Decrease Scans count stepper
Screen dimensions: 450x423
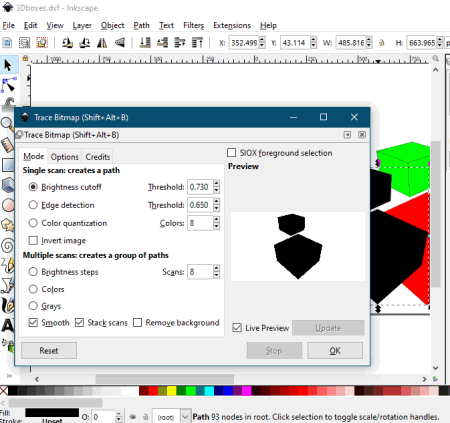(x=216, y=275)
